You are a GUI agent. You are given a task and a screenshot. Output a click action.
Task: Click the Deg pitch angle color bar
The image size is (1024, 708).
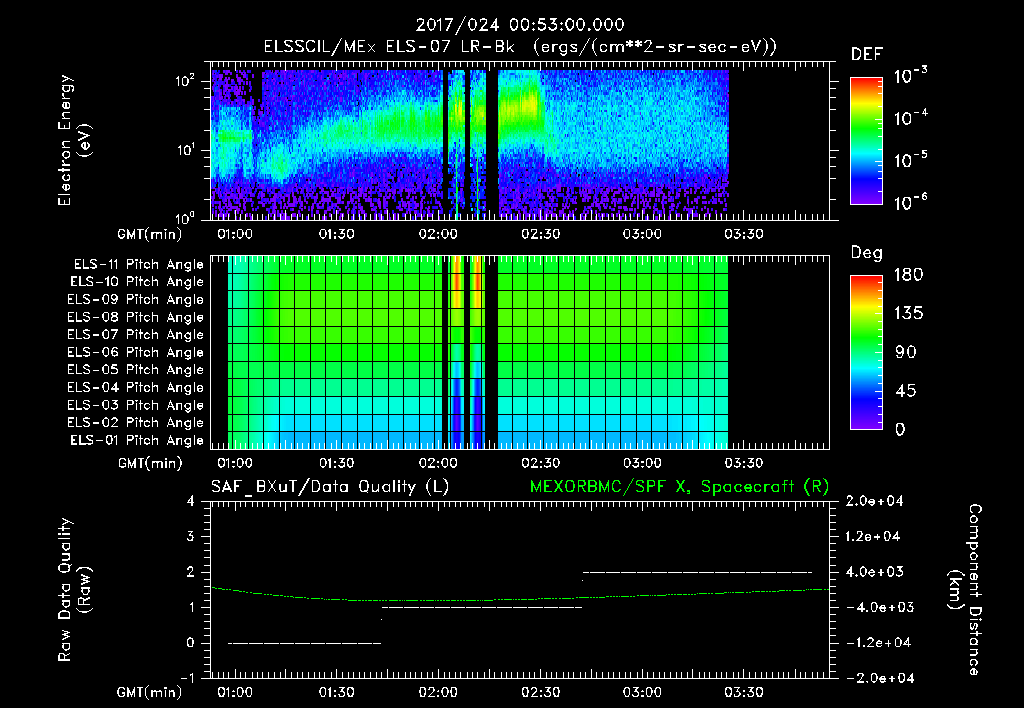click(x=866, y=352)
